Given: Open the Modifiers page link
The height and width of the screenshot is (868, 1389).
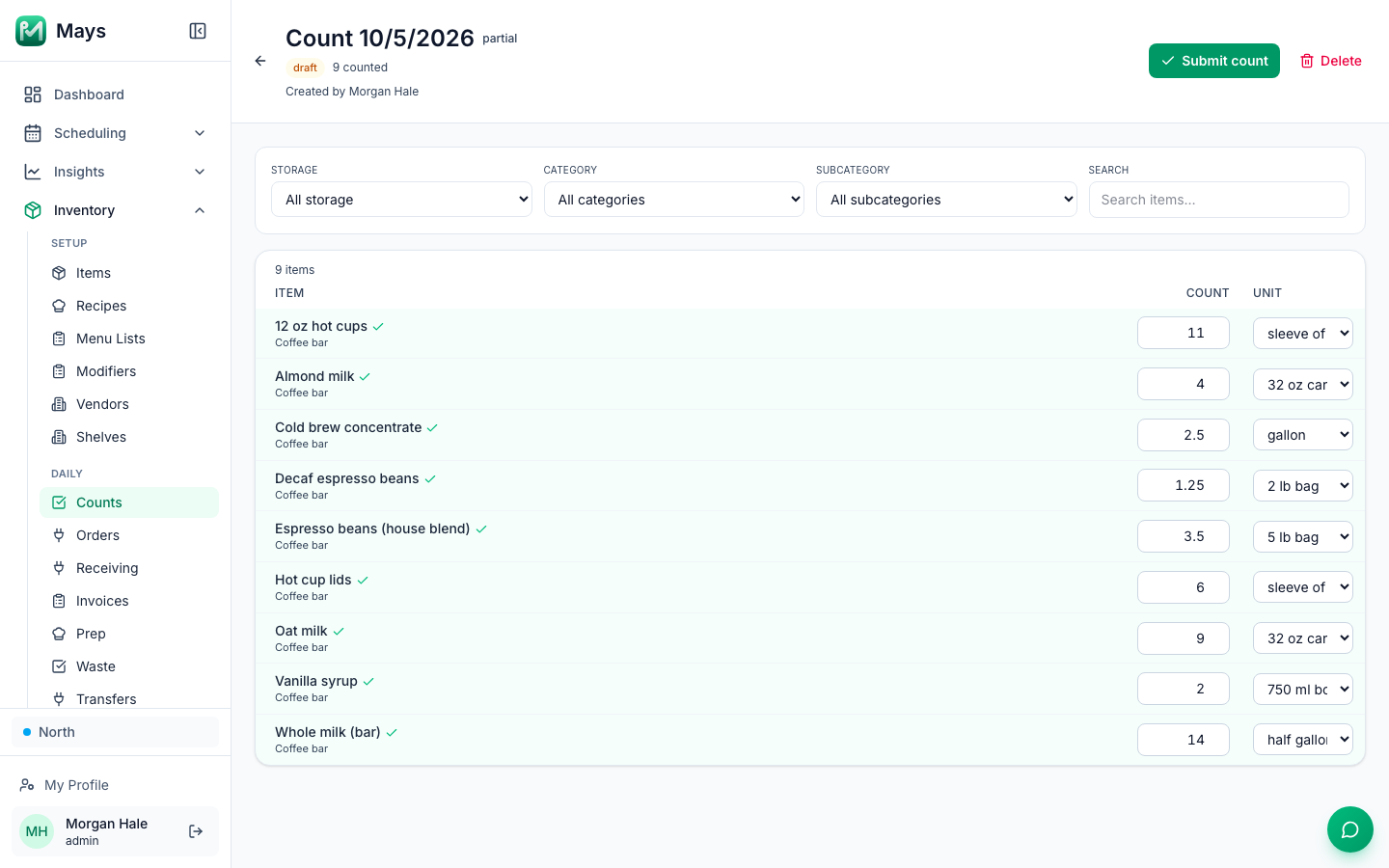Looking at the screenshot, I should pos(129,371).
